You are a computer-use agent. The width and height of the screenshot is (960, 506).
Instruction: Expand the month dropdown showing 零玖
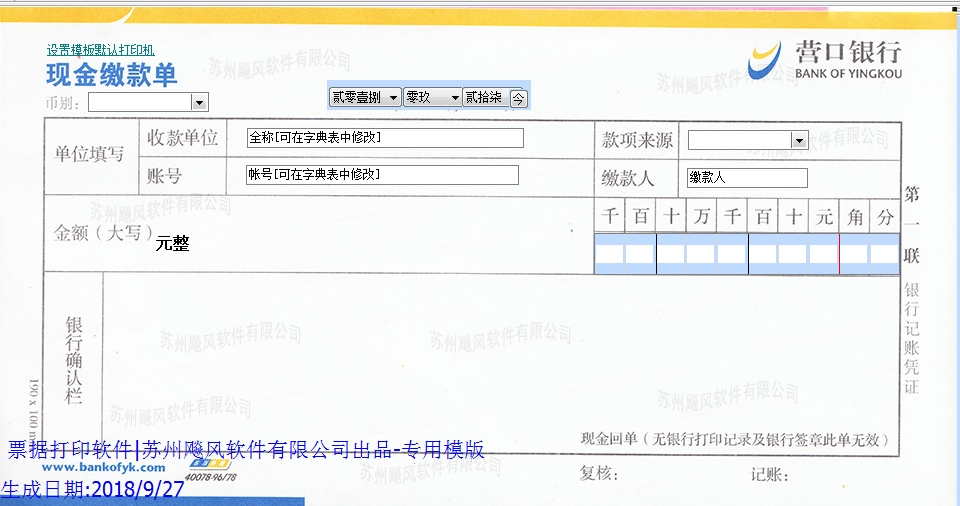pyautogui.click(x=455, y=97)
